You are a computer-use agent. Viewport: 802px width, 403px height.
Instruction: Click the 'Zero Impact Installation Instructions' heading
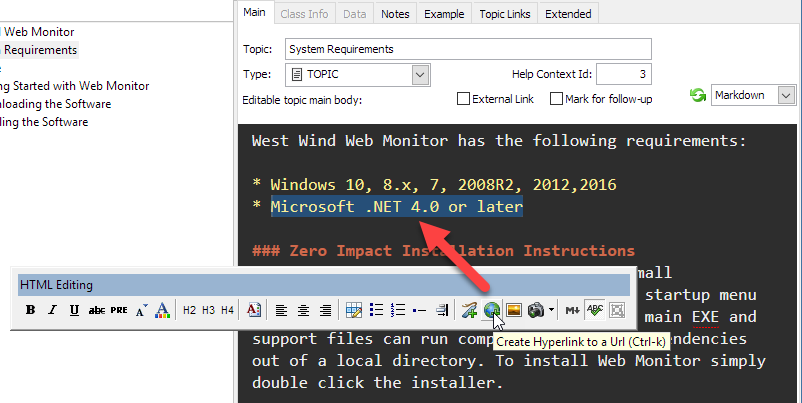click(x=443, y=251)
